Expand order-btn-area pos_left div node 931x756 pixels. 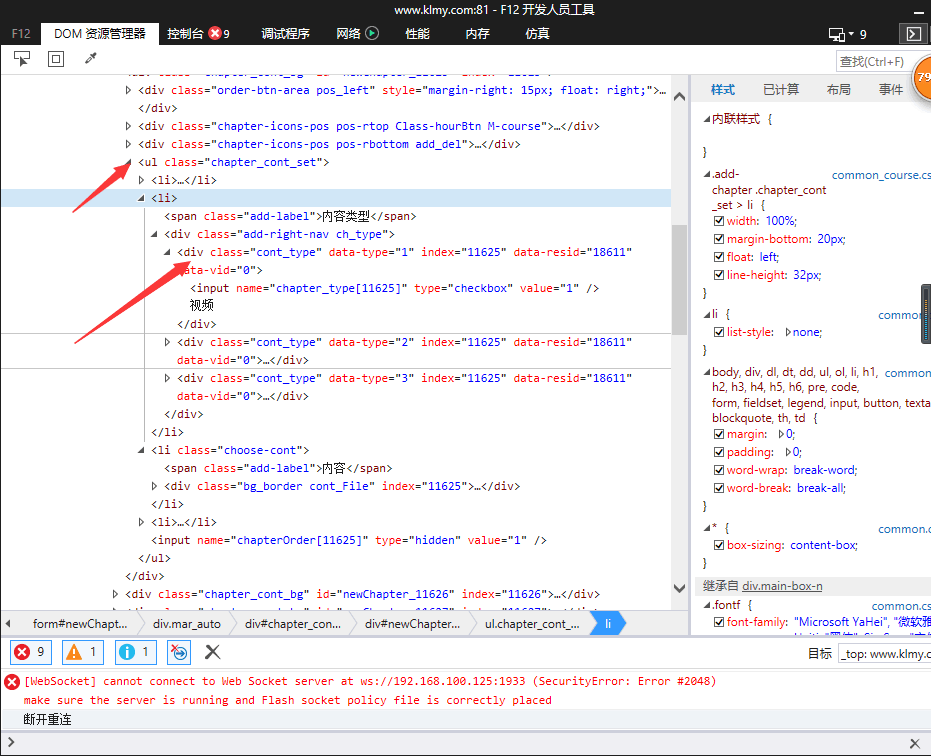tap(128, 90)
